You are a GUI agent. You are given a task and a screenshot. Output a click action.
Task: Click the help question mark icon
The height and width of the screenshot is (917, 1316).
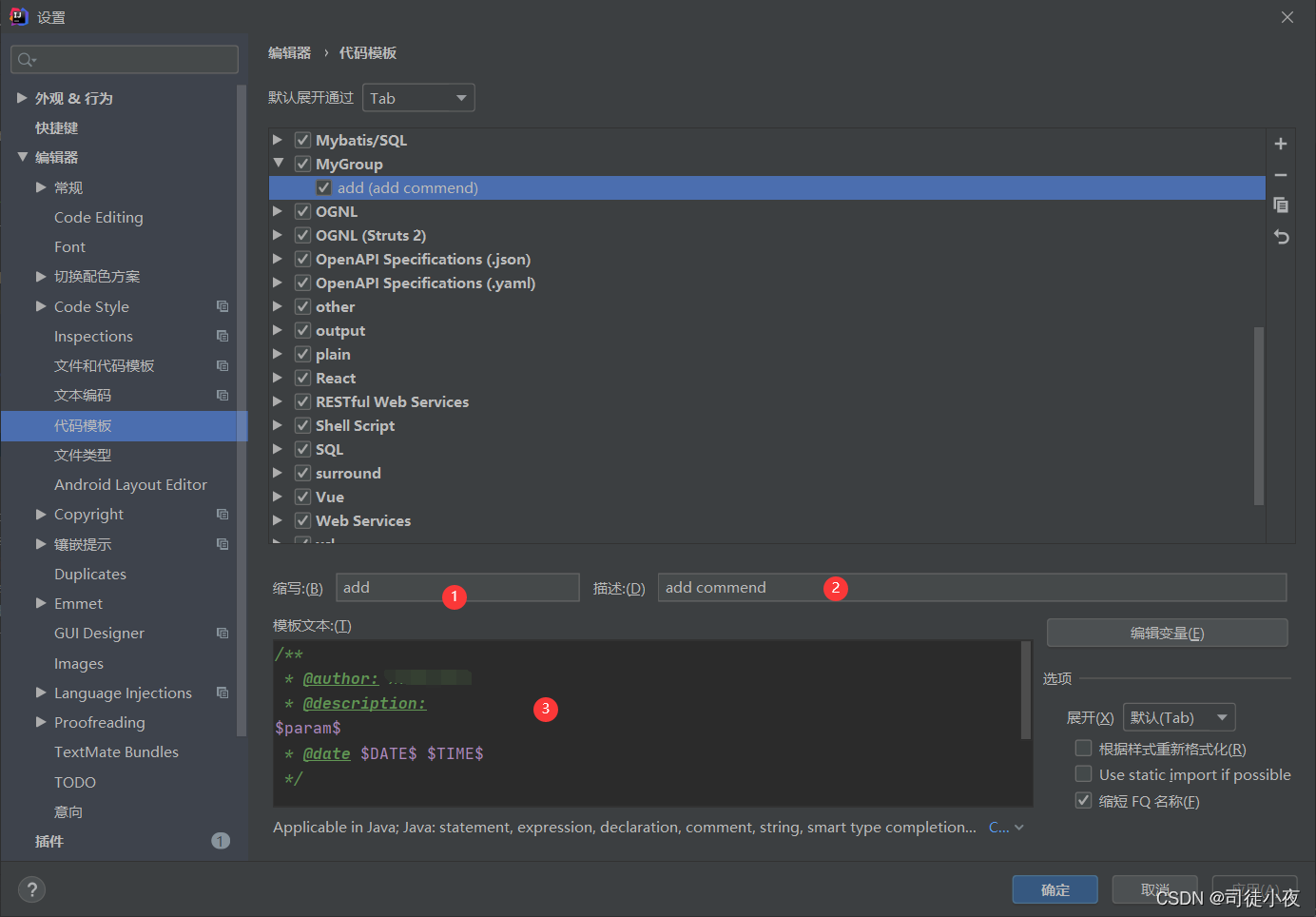click(x=31, y=889)
